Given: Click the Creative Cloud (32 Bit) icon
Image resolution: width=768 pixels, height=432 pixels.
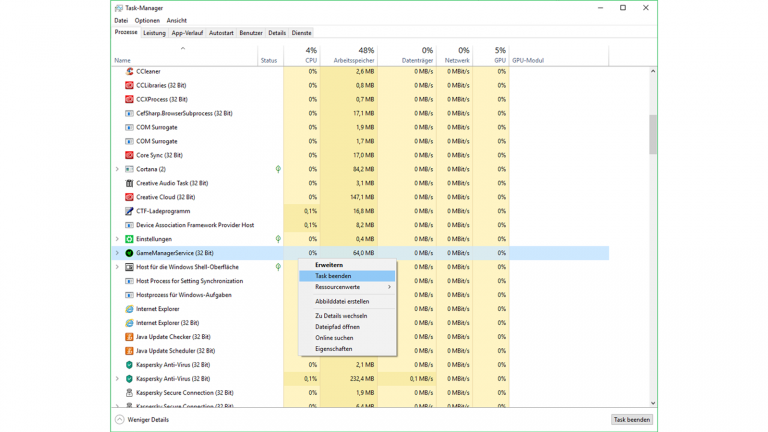Looking at the screenshot, I should coord(129,197).
